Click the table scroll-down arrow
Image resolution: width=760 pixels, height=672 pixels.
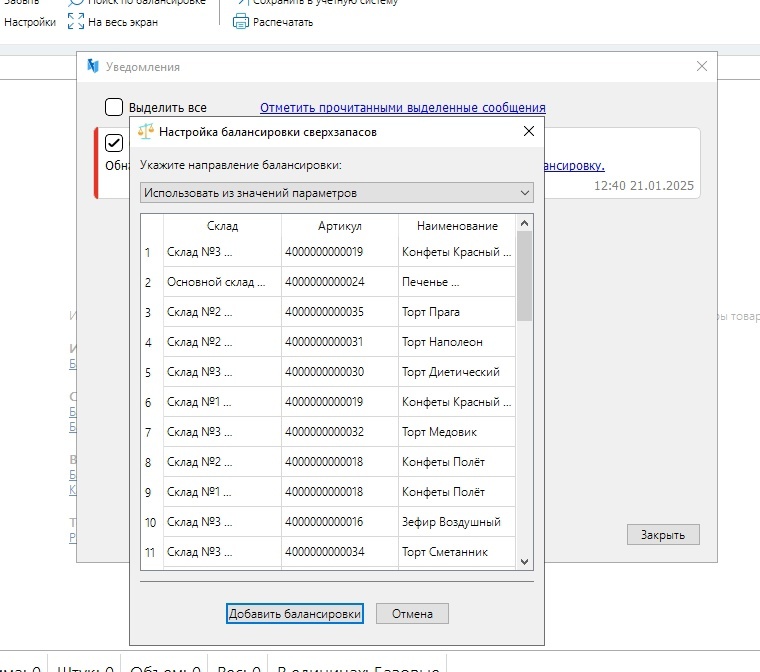coord(524,561)
